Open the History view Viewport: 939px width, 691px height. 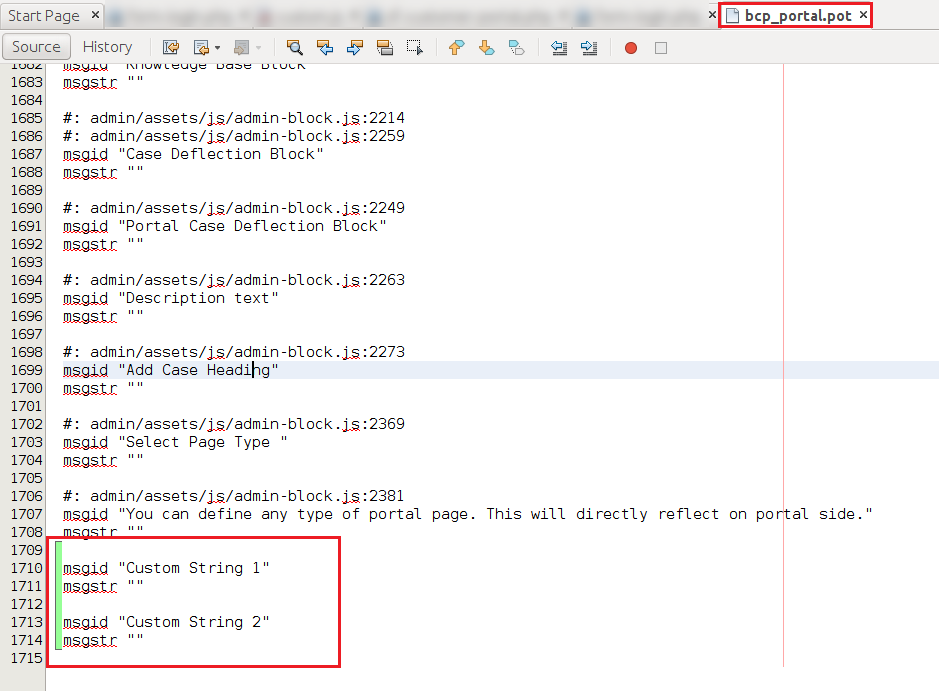coord(107,47)
